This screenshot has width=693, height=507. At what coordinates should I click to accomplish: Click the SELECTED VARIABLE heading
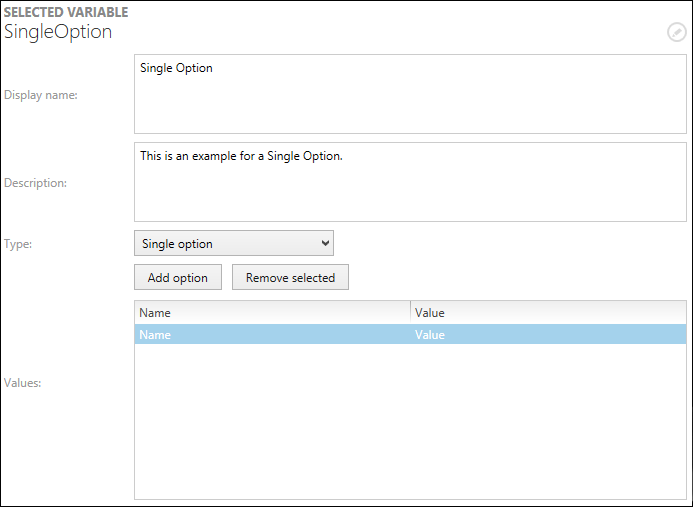coord(66,12)
